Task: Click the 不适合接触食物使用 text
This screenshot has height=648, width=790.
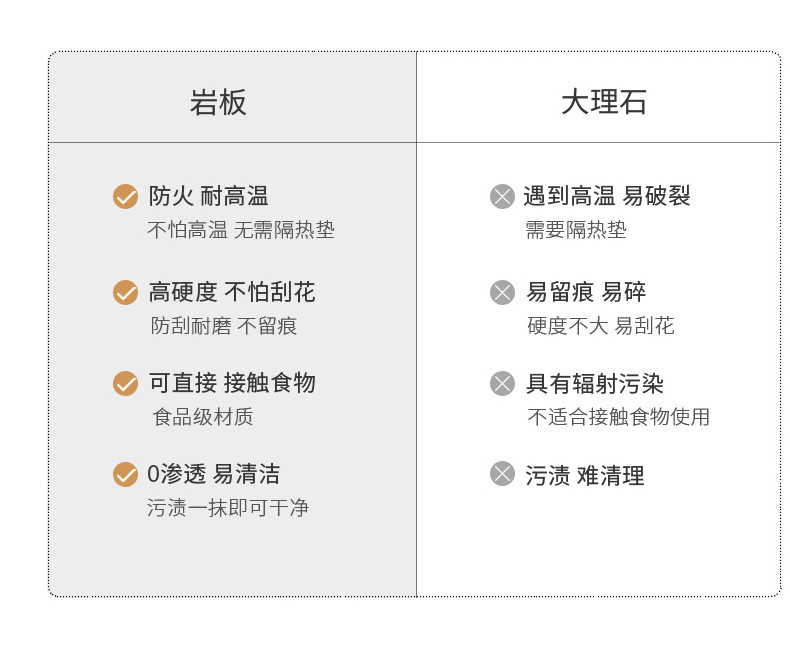Action: (x=619, y=417)
